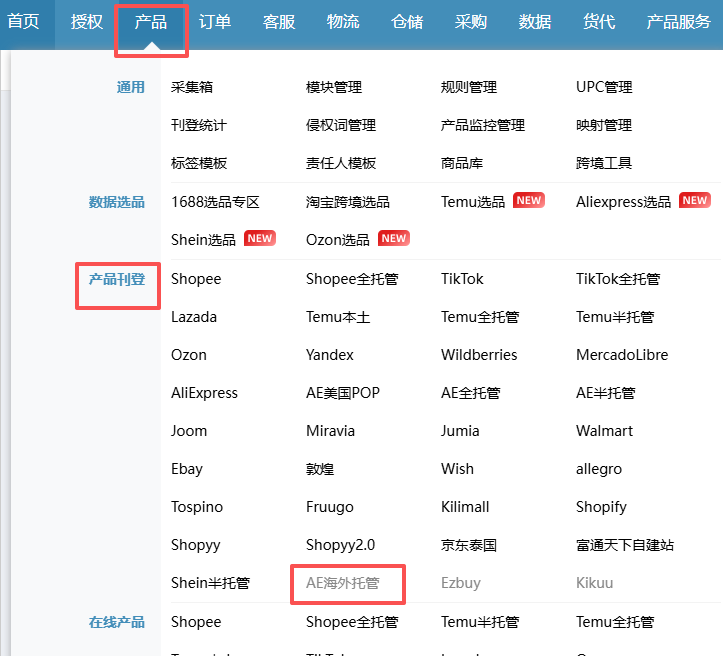This screenshot has height=656, width=723.
Task: Select 物流 in the top navigation bar
Action: click(x=343, y=22)
